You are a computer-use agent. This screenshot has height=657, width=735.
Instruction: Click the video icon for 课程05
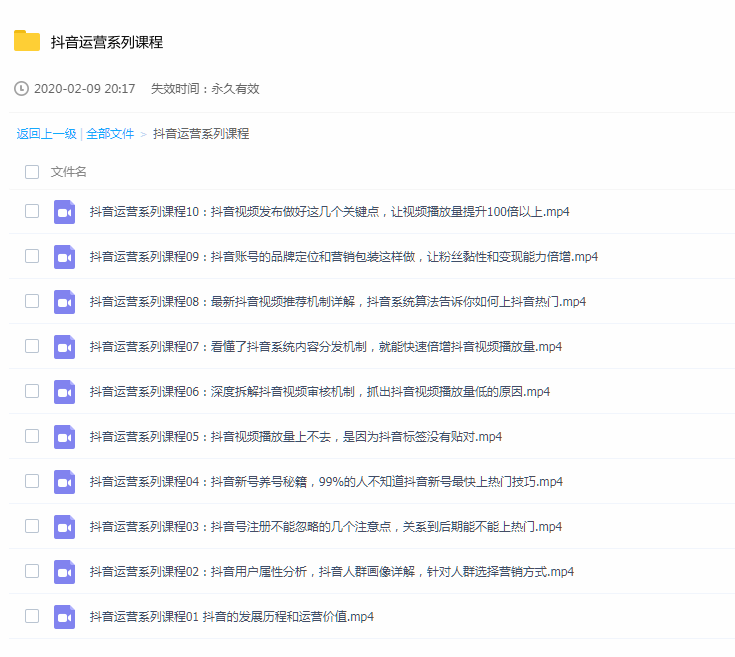pyautogui.click(x=64, y=437)
